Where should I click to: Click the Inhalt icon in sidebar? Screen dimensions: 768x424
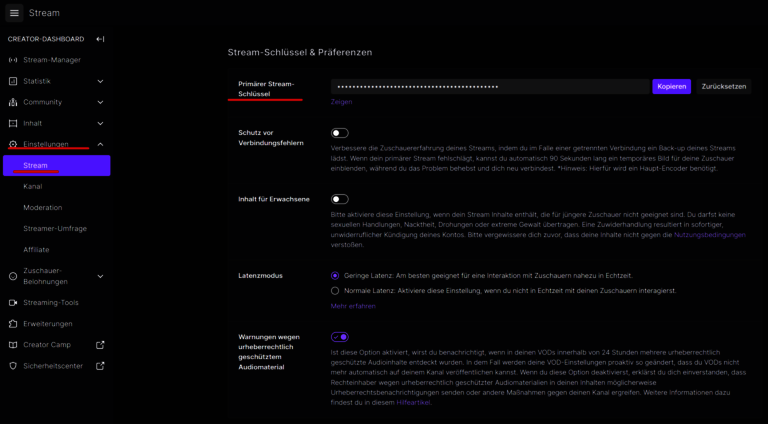tap(13, 123)
